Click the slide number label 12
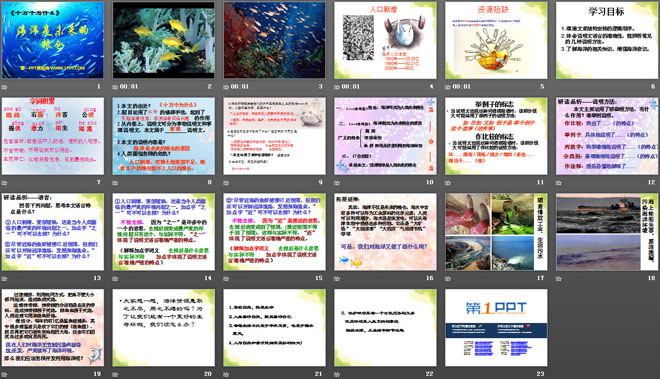 [652, 183]
